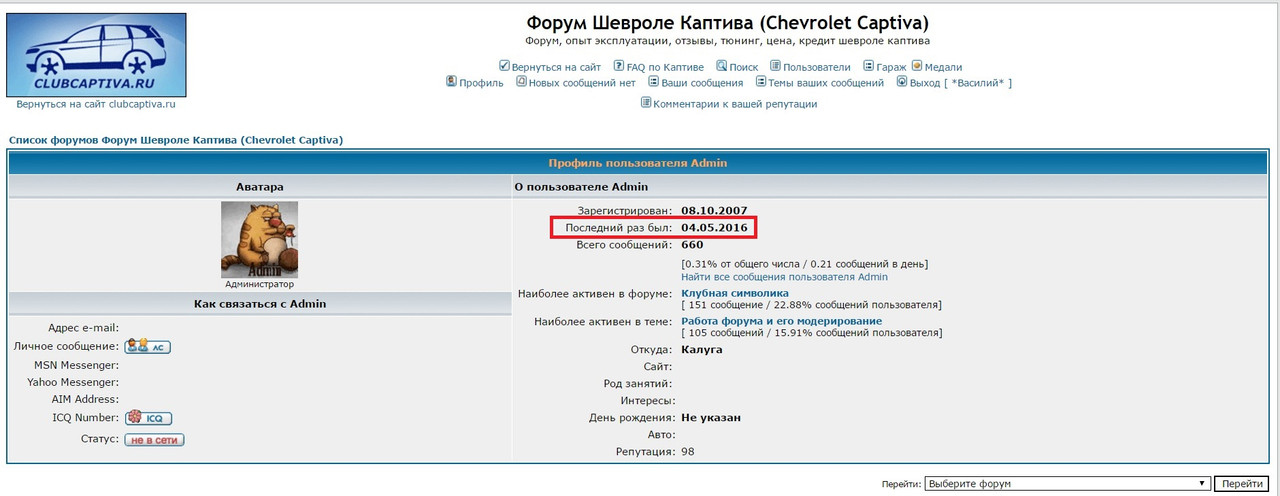
Task: Open the 'Профиль' link
Action: pyautogui.click(x=481, y=83)
